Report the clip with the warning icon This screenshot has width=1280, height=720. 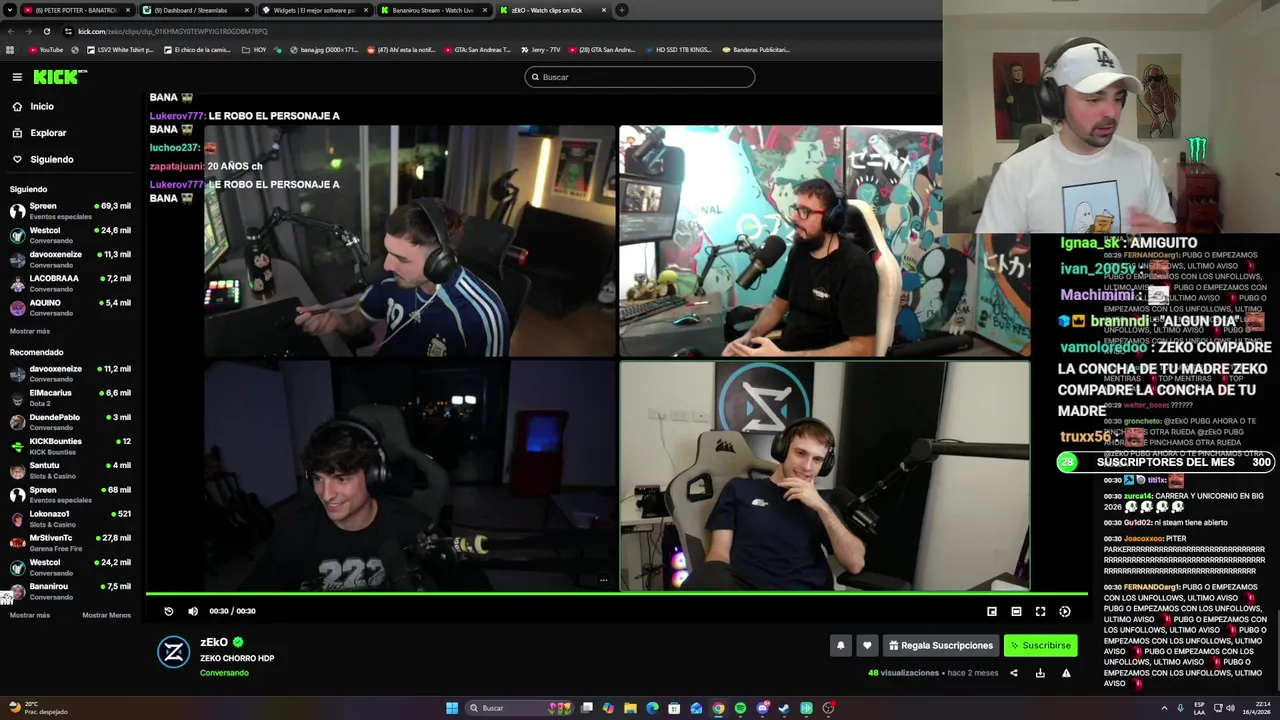click(1066, 673)
